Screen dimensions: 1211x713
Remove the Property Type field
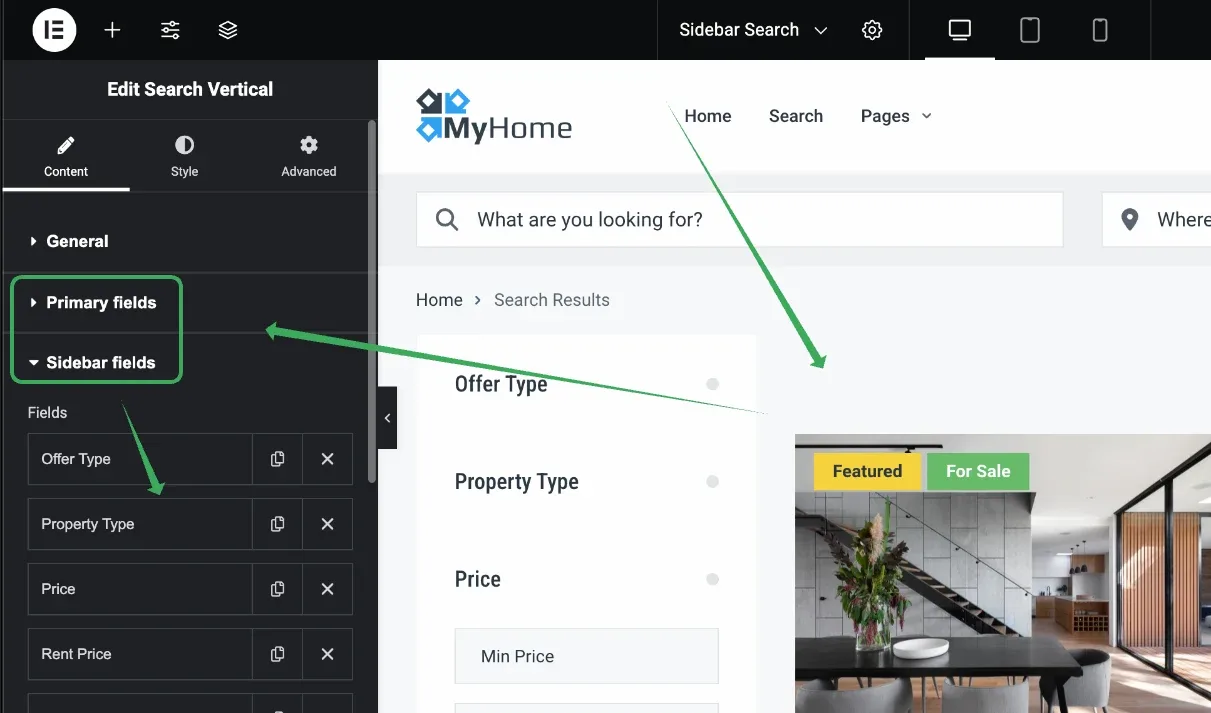327,524
